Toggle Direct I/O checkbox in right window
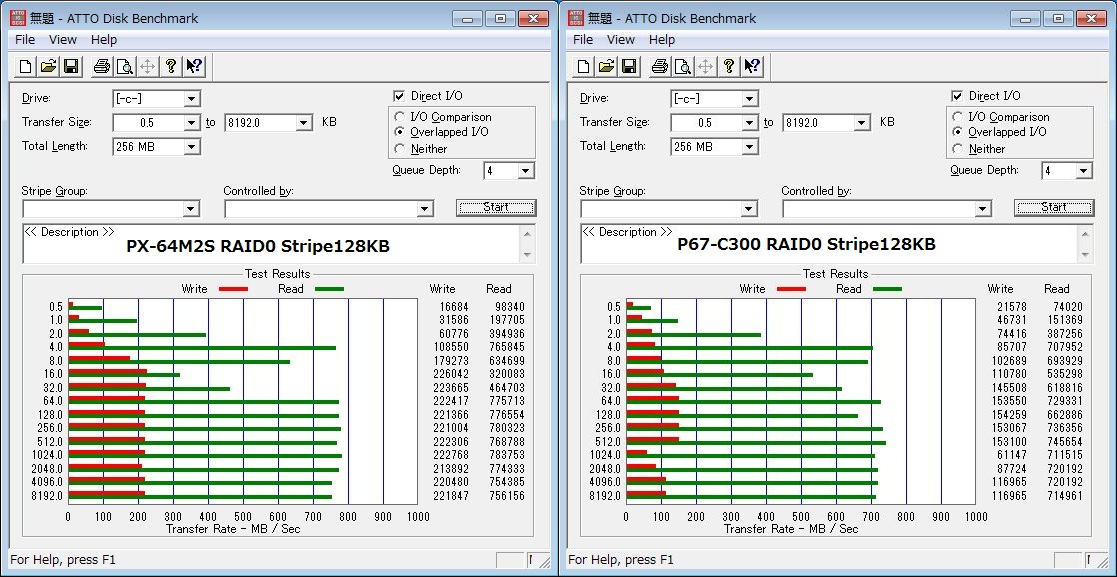Image resolution: width=1117 pixels, height=577 pixels. click(956, 95)
